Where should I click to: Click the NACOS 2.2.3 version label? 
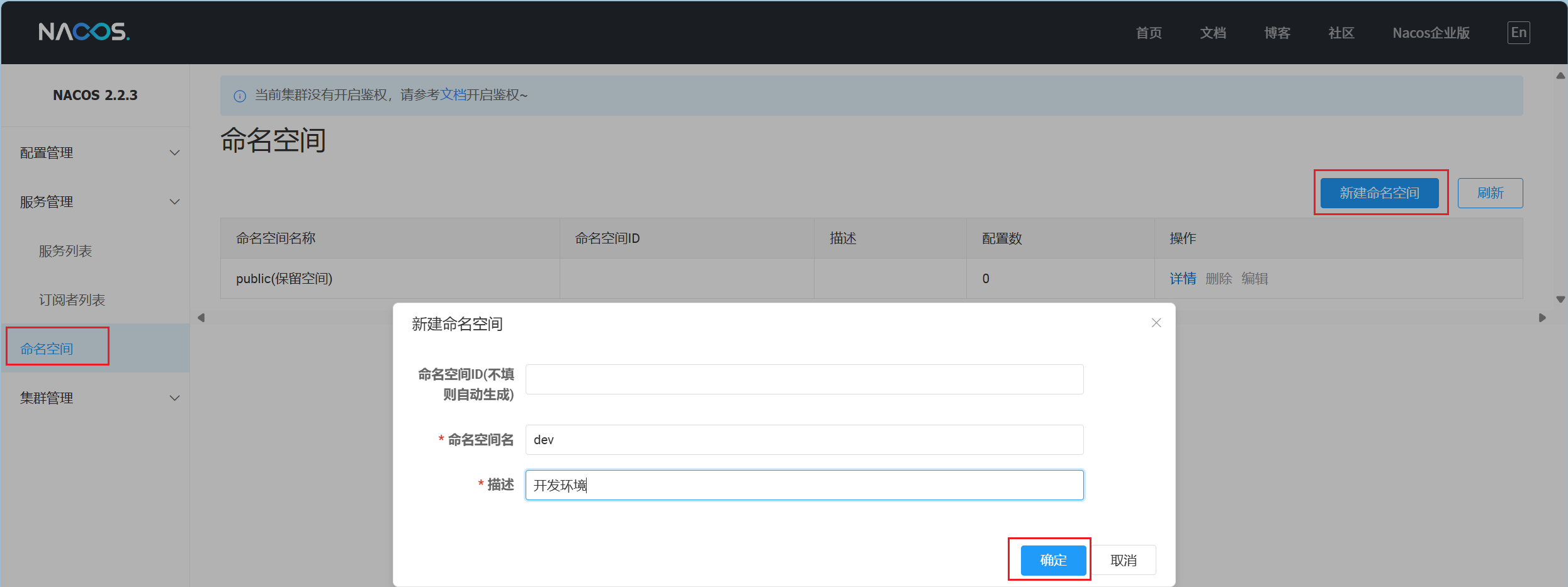click(x=95, y=95)
